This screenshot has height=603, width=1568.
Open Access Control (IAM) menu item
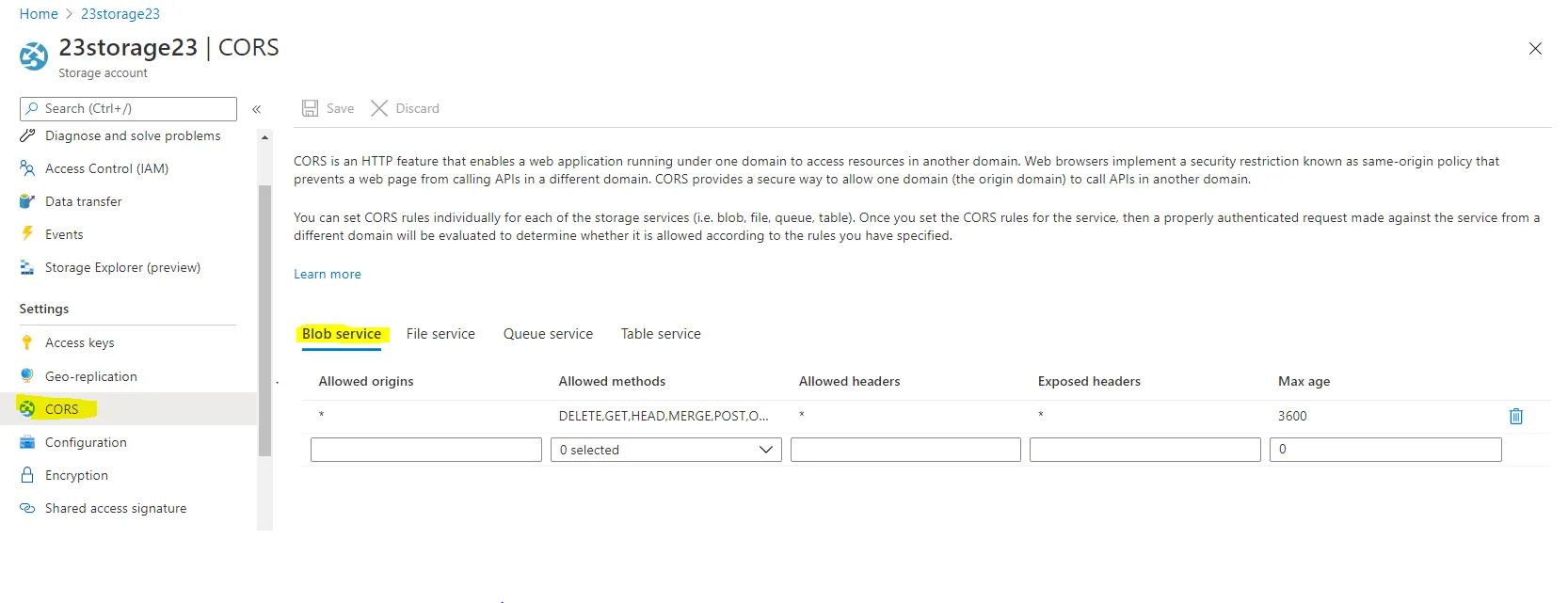tap(107, 168)
